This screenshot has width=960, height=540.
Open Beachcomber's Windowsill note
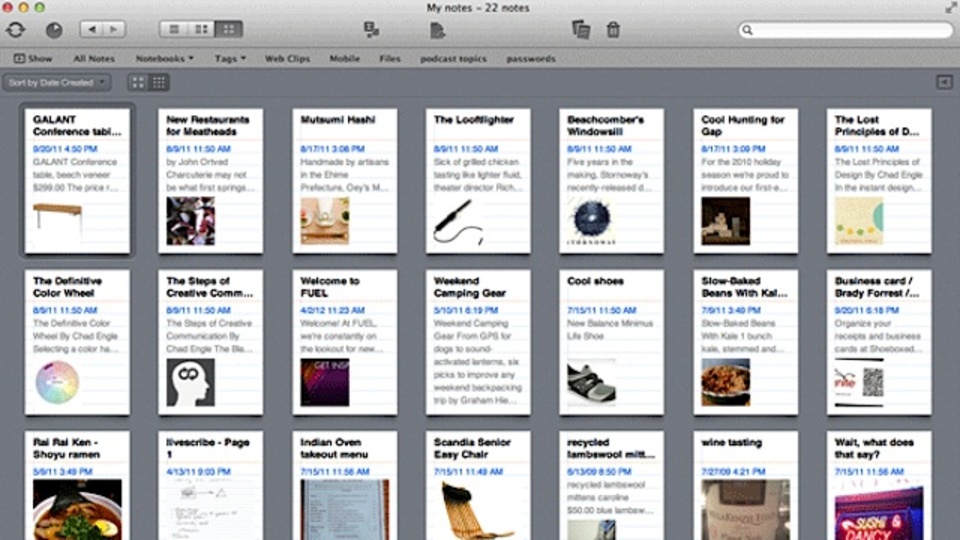point(611,181)
